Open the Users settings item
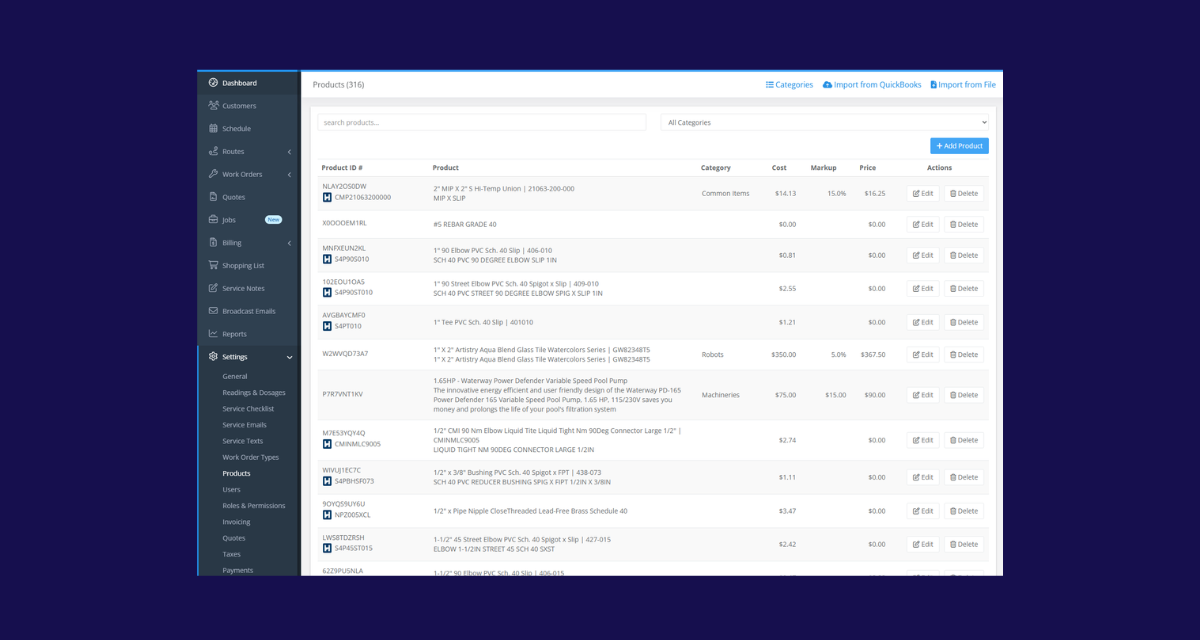1200x640 pixels. pyautogui.click(x=231, y=490)
